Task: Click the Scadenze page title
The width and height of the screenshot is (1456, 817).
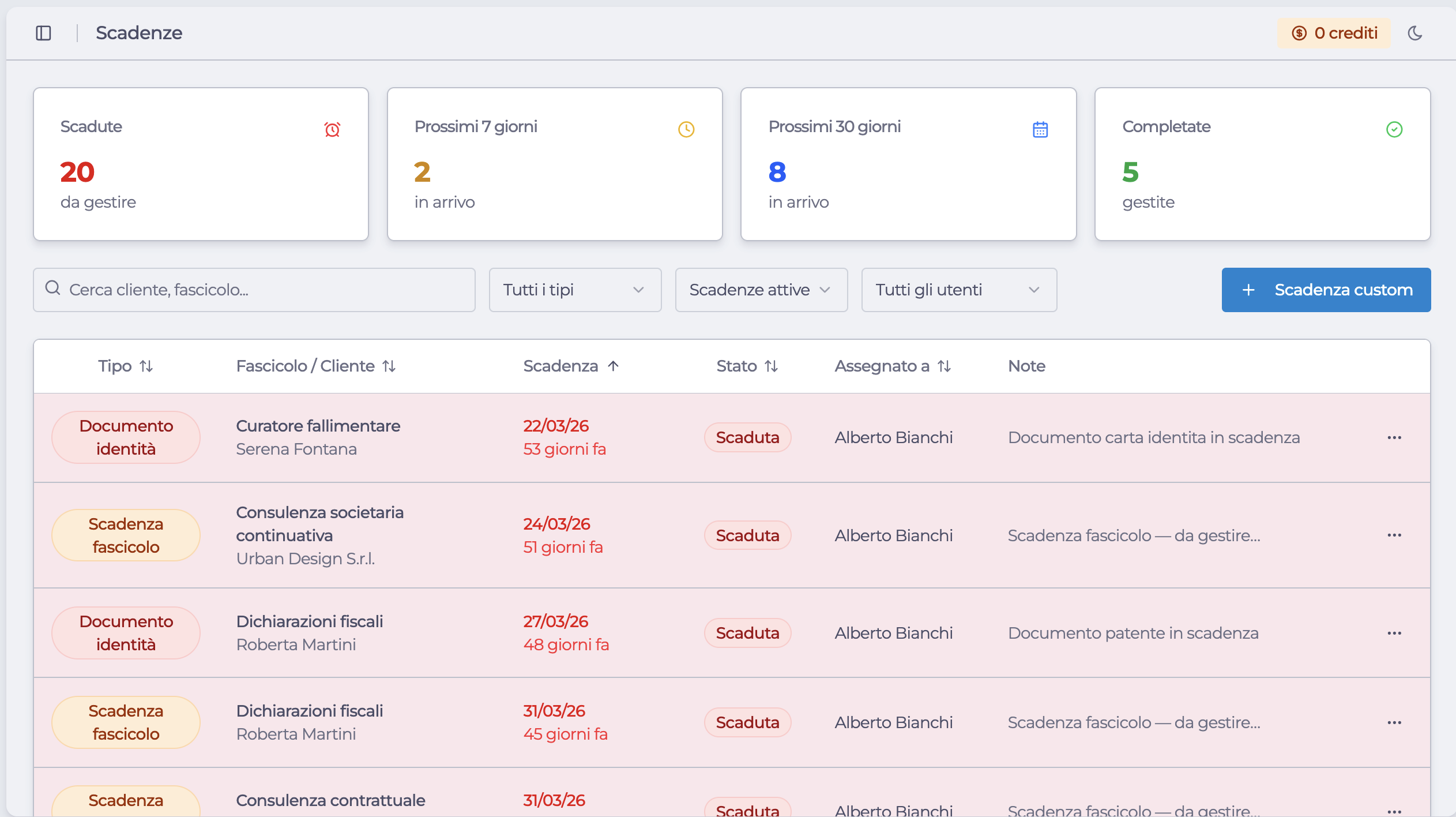Action: coord(139,33)
